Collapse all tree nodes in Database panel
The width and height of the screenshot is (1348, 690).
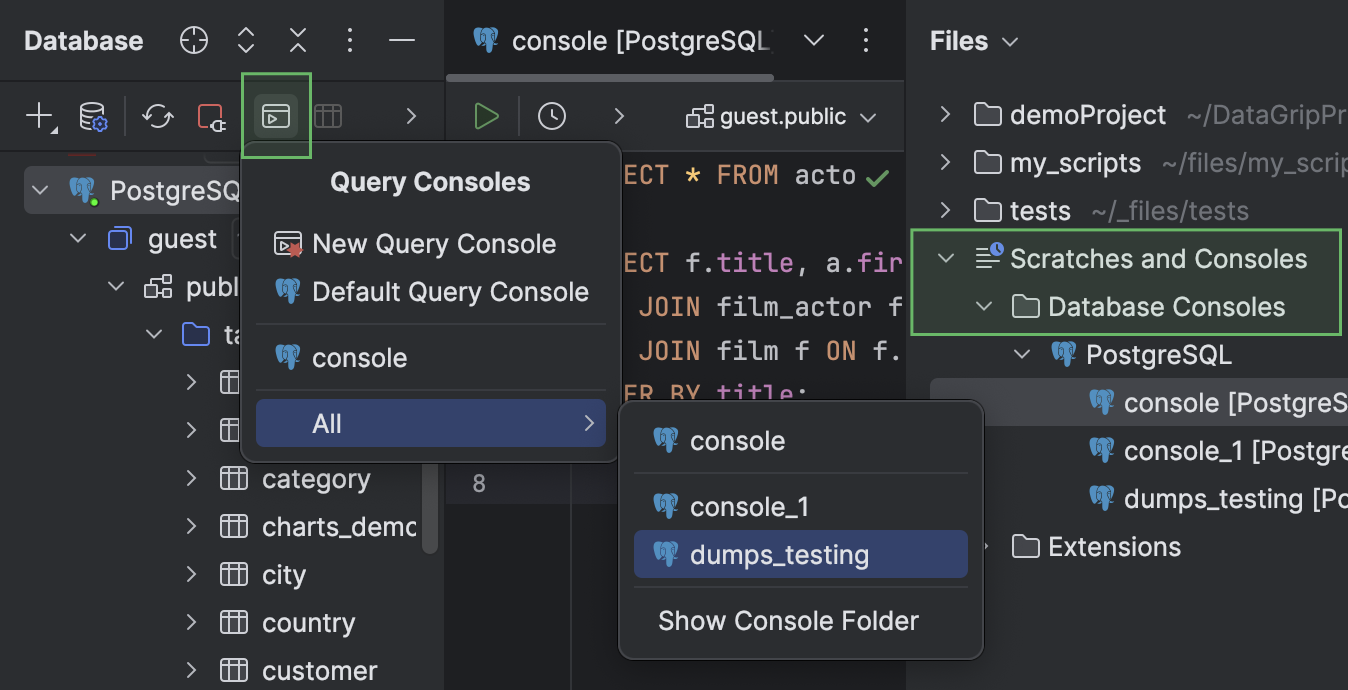point(297,40)
